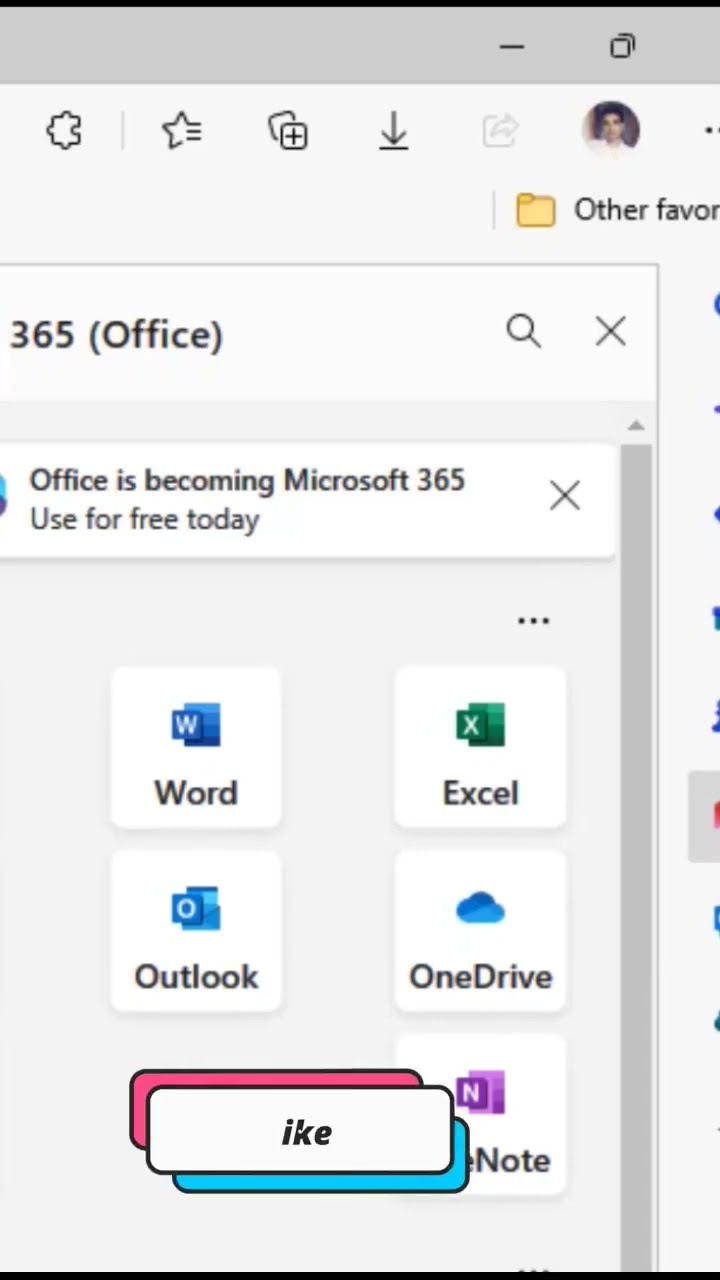The image size is (720, 1280).
Task: Open the three-dot more options above the apps
Action: point(533,621)
